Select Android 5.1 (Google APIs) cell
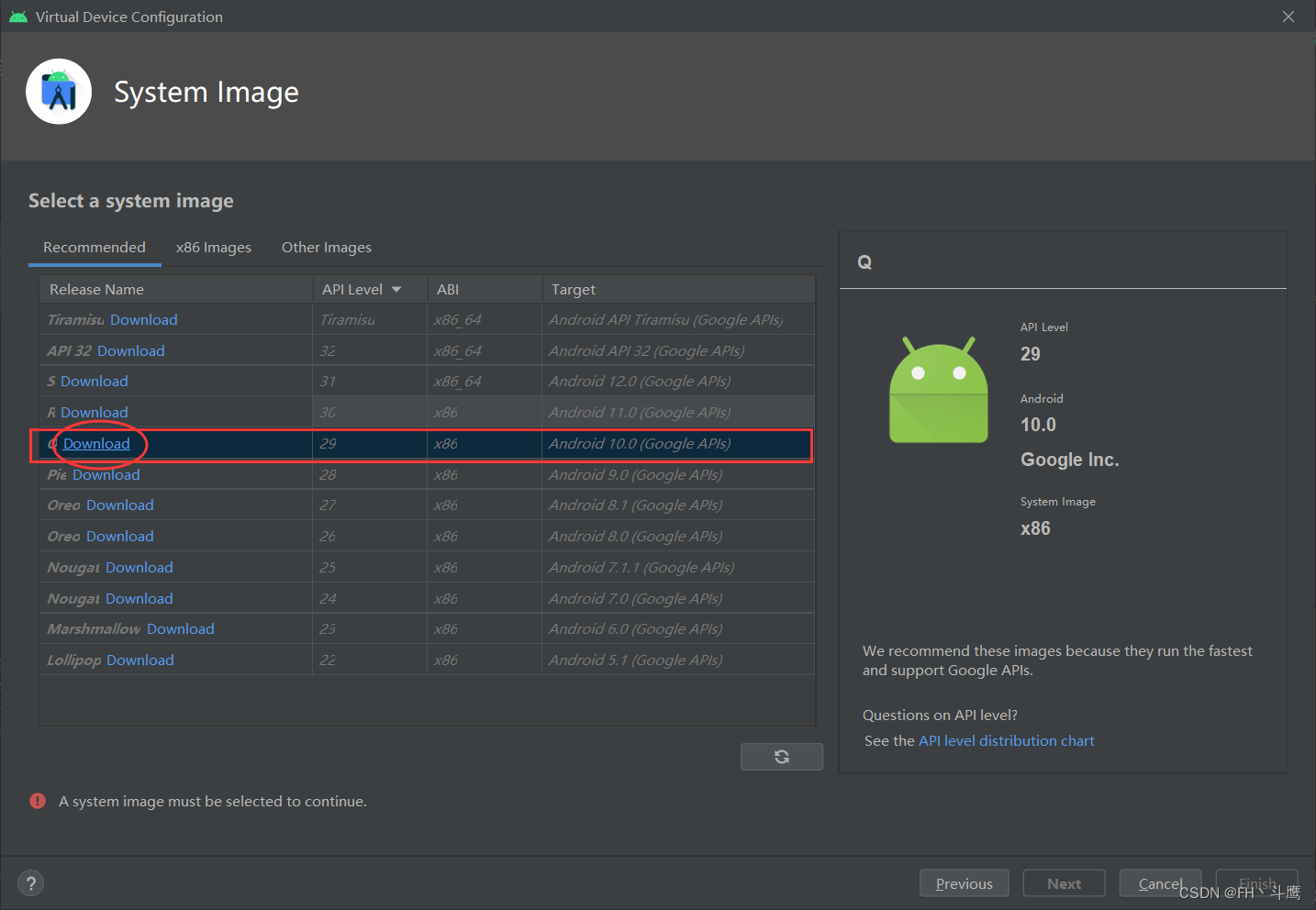 point(678,660)
